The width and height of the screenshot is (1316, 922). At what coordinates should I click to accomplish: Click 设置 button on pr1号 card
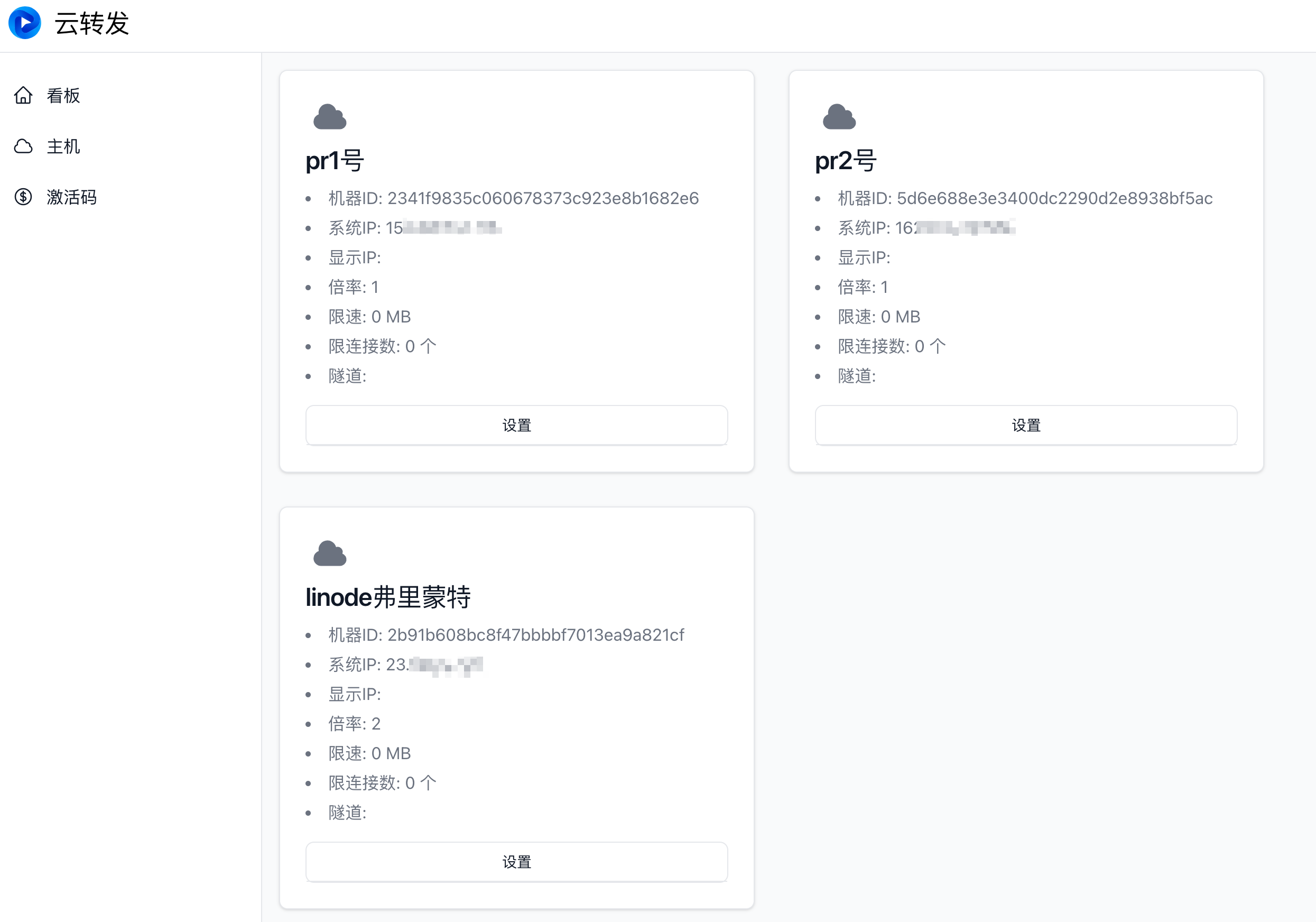pyautogui.click(x=516, y=426)
